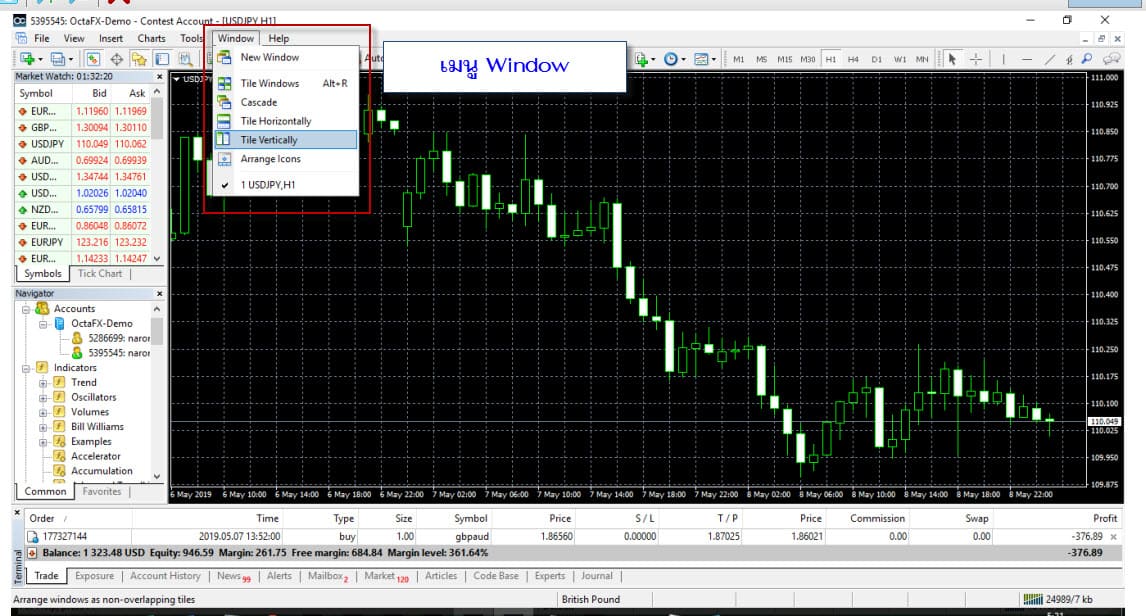Select the standard arrow cursor tool

pyautogui.click(x=953, y=59)
